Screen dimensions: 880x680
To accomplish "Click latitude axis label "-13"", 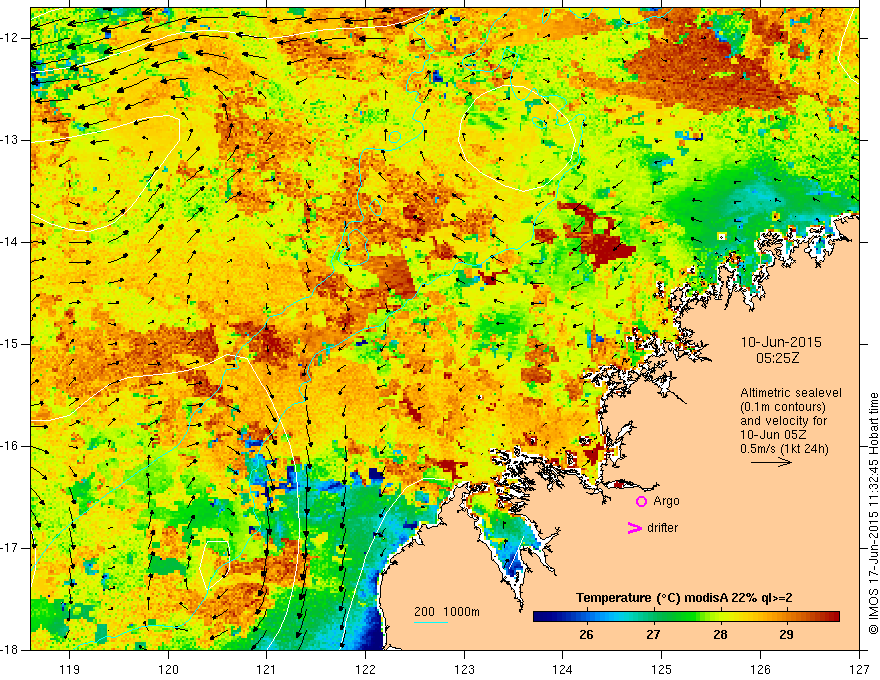I will click(10, 140).
